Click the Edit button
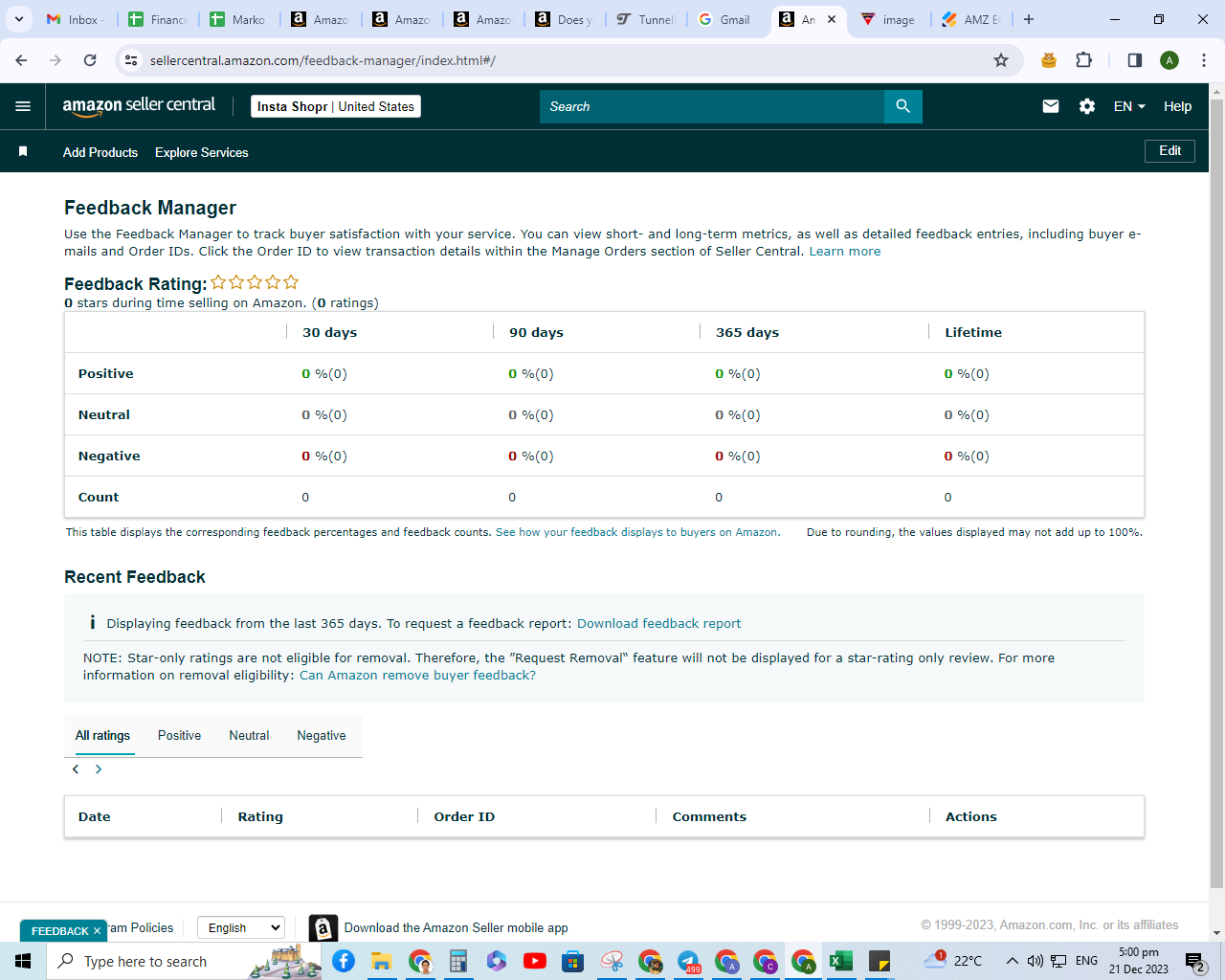This screenshot has width=1225, height=980. point(1169,151)
